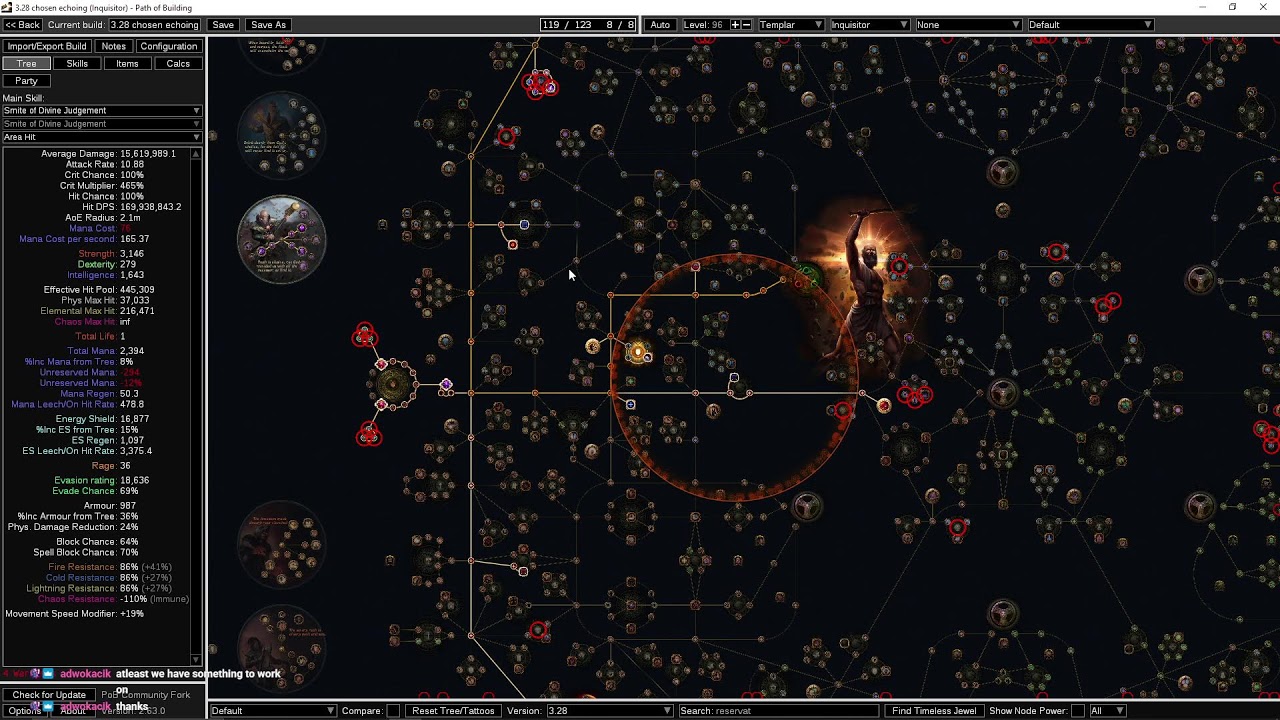Open the Party tab

(x=26, y=80)
